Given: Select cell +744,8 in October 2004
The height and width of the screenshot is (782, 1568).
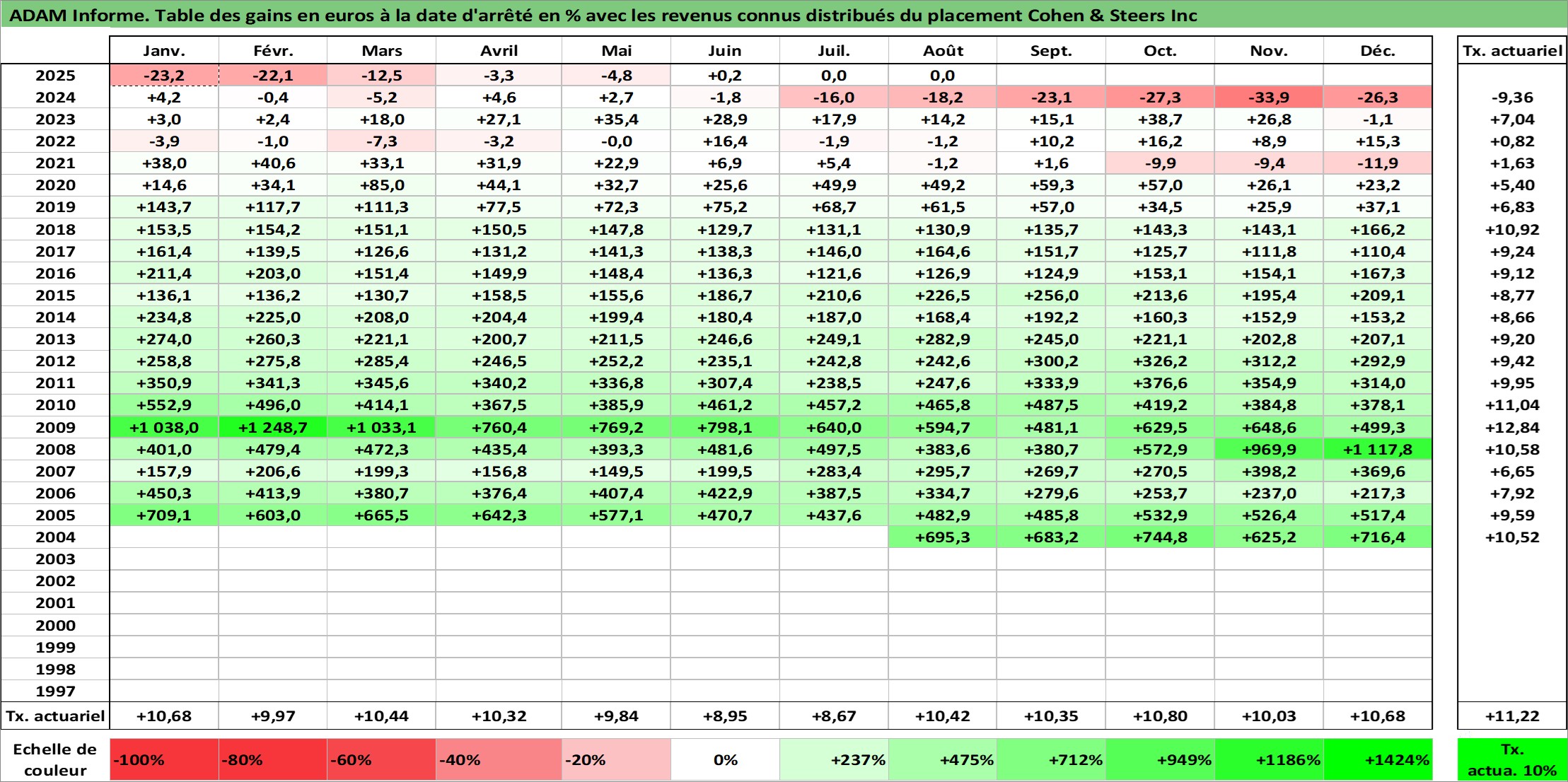Looking at the screenshot, I should click(1160, 537).
